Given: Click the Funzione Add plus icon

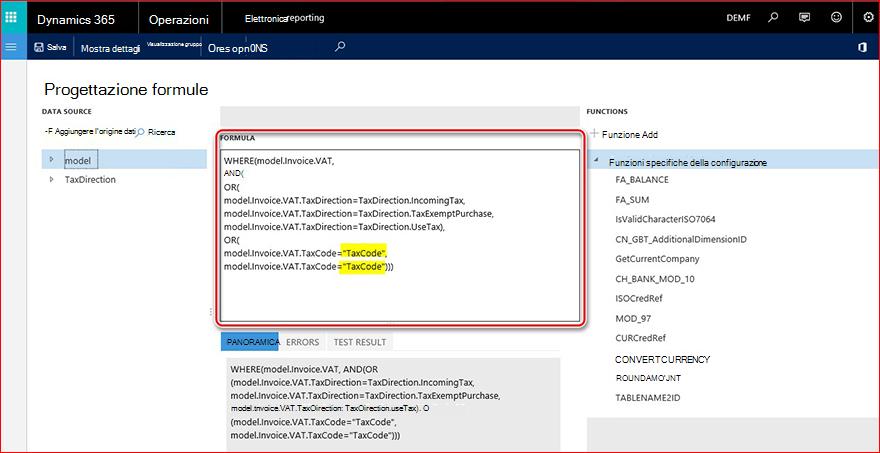Looking at the screenshot, I should [x=594, y=134].
